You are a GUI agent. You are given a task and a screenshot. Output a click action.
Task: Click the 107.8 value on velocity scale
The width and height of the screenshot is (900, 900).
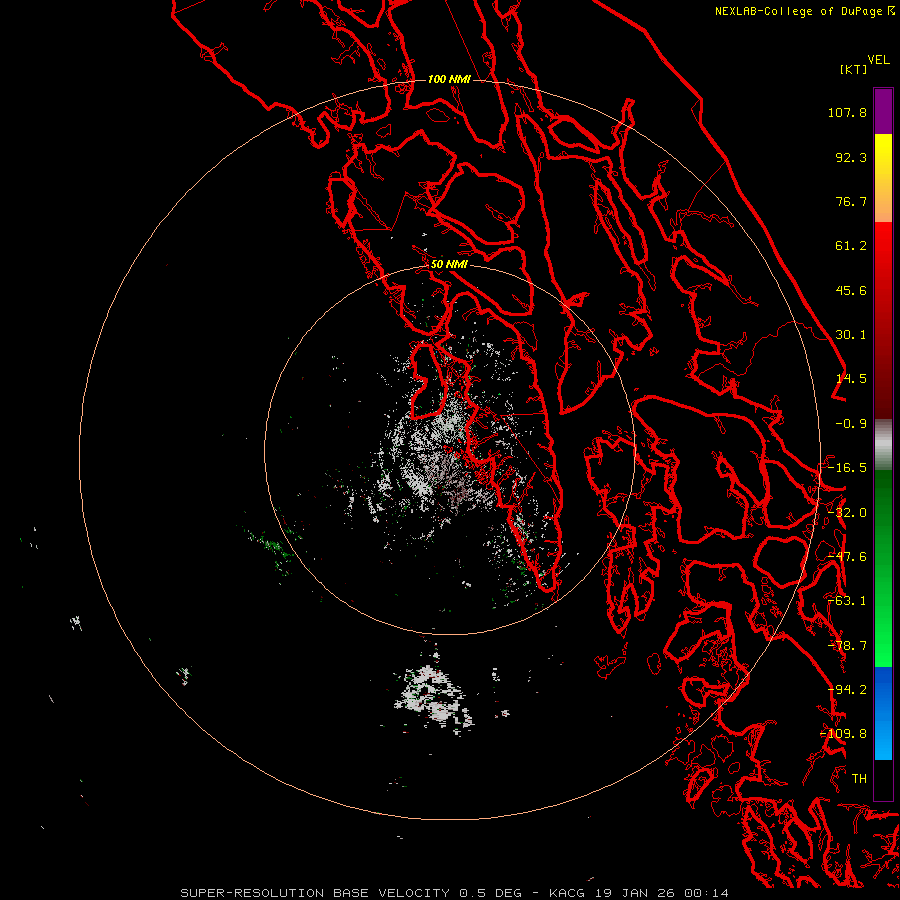click(x=847, y=112)
